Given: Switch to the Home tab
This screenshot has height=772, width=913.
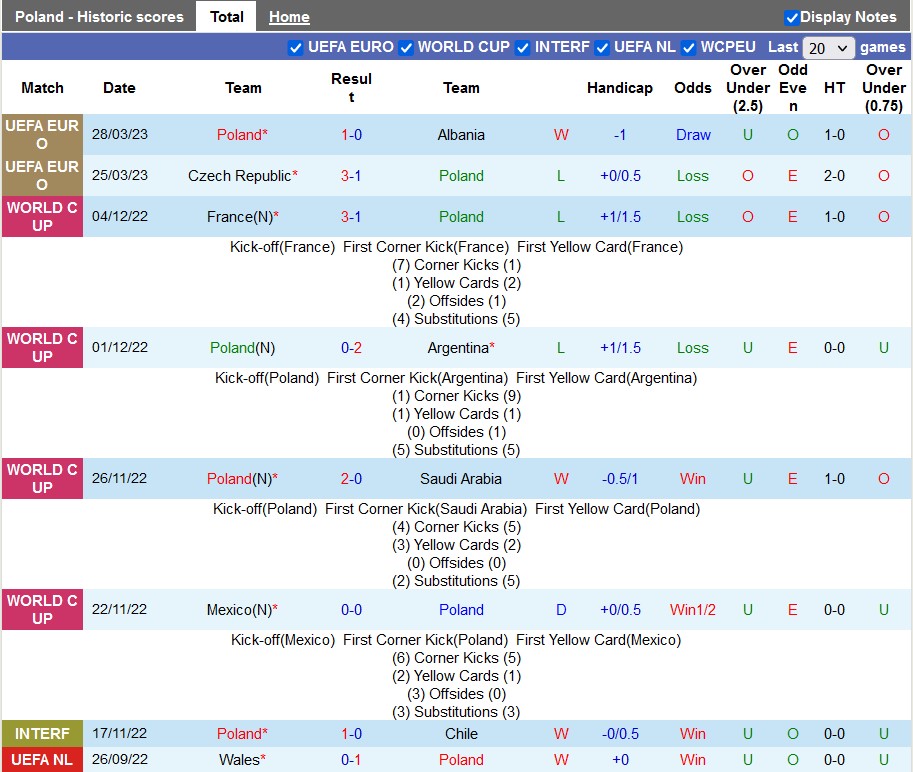Looking at the screenshot, I should [289, 17].
